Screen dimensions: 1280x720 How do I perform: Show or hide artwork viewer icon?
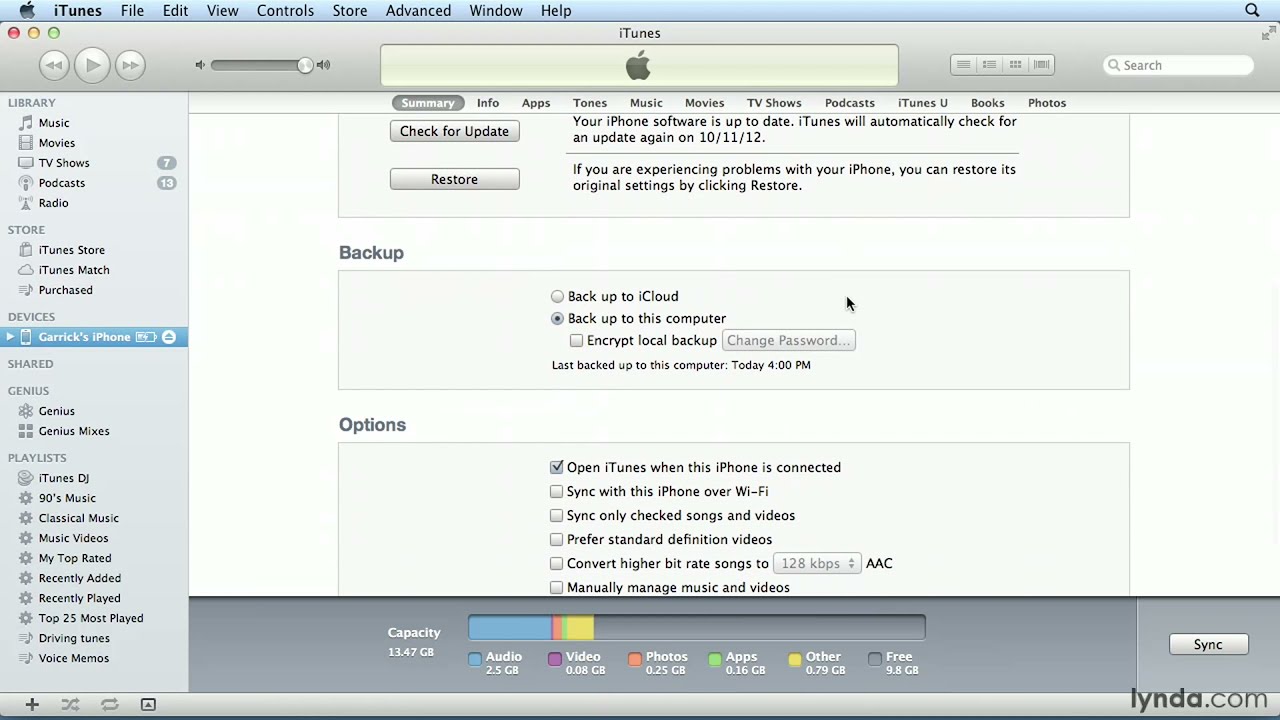[x=148, y=704]
